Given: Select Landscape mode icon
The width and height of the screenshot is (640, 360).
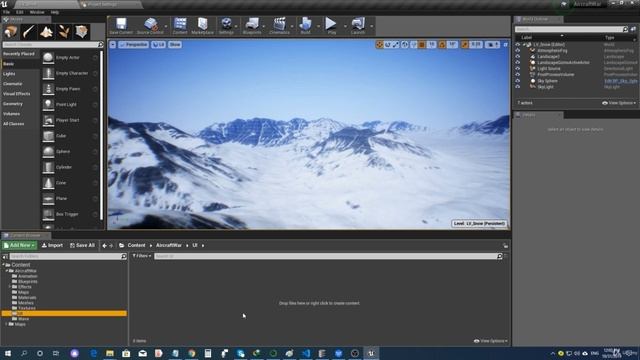Looking at the screenshot, I should (46, 32).
